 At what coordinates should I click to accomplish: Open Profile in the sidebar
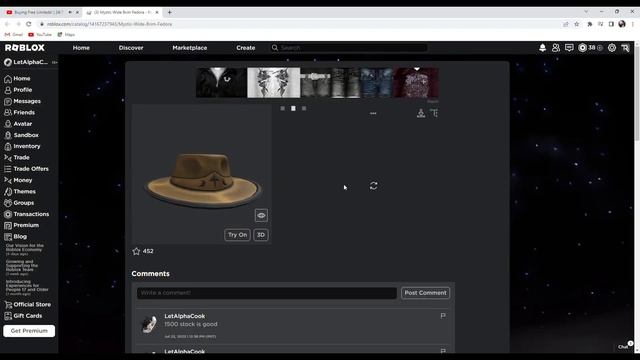pos(18,90)
